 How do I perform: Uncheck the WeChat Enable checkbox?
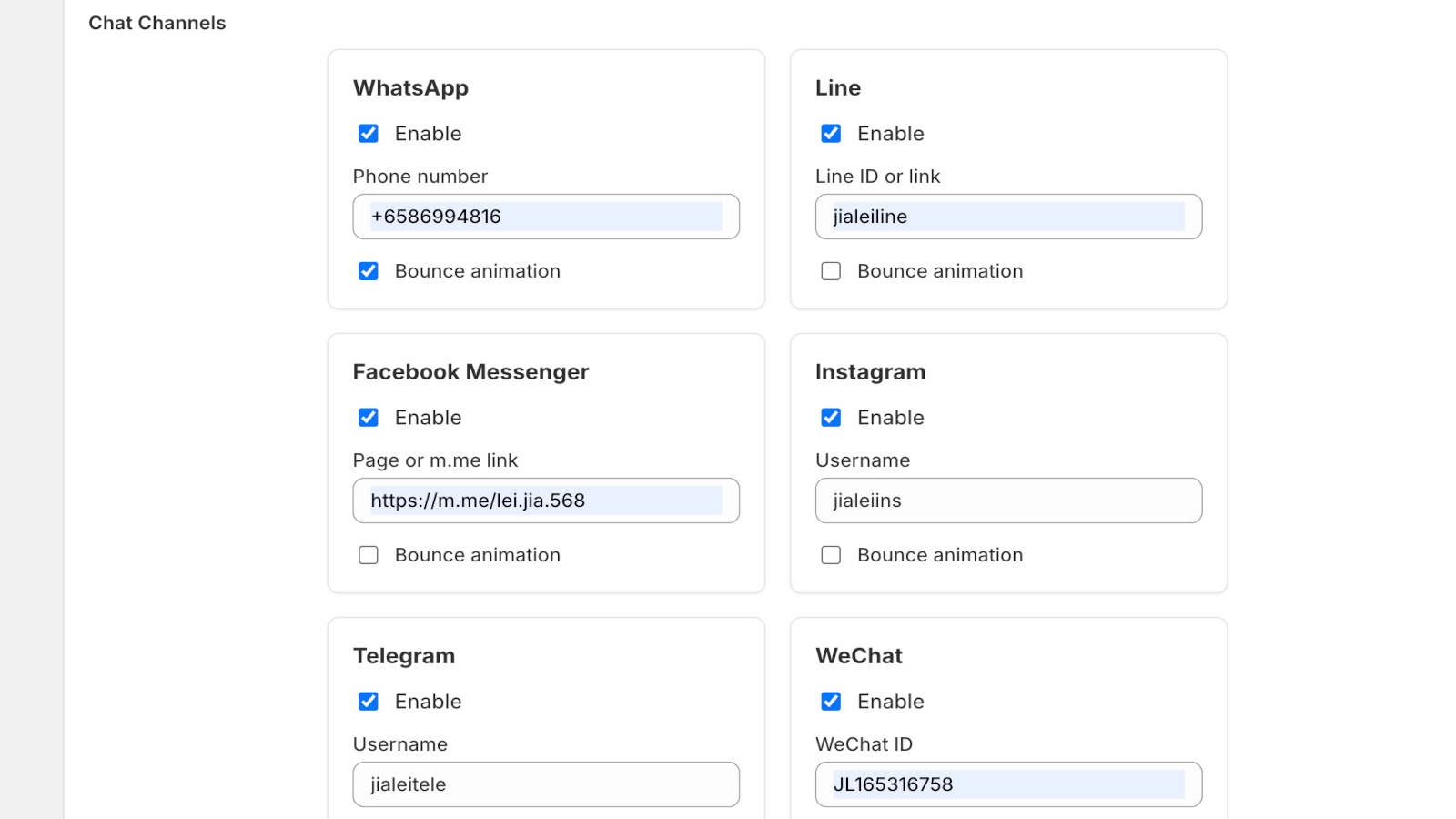(831, 702)
